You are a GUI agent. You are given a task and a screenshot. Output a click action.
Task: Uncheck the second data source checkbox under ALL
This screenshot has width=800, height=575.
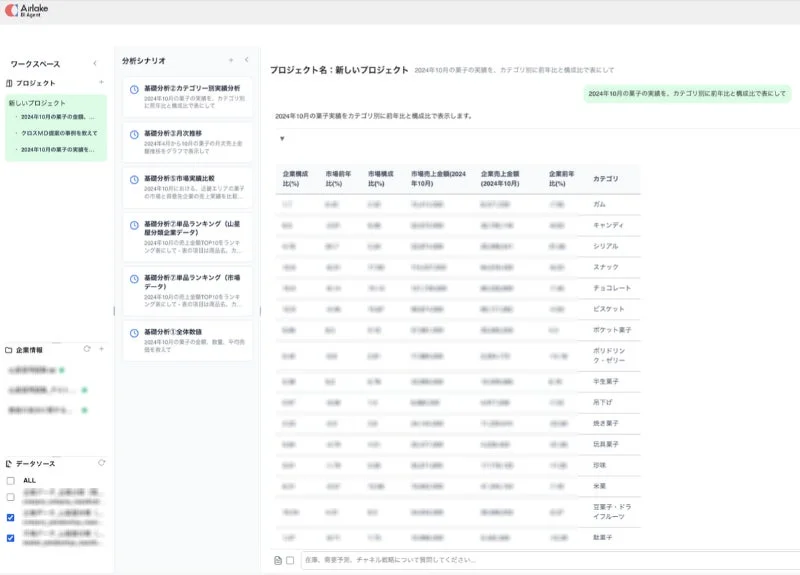(11, 517)
